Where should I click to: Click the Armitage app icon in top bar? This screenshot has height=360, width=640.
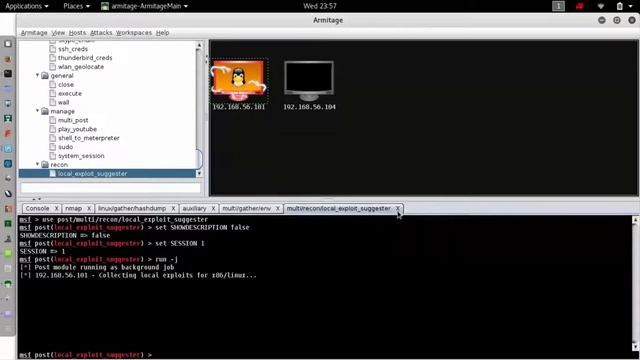coord(105,6)
